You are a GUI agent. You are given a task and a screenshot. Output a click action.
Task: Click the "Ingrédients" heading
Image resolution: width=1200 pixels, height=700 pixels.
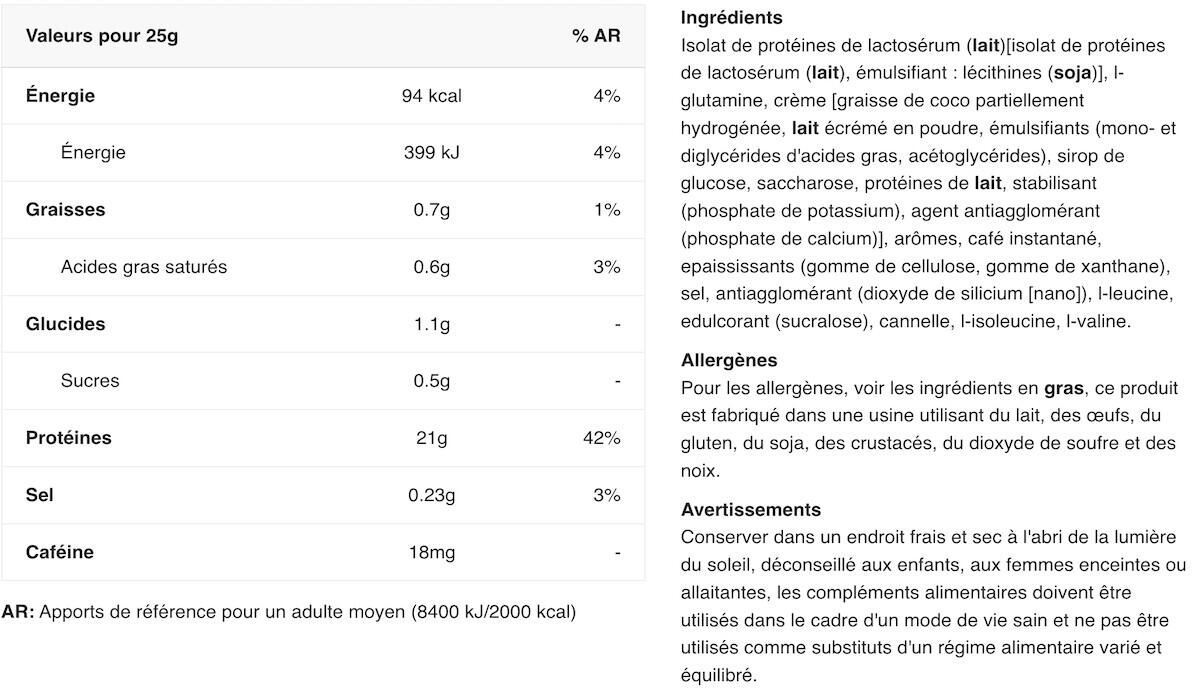click(731, 18)
